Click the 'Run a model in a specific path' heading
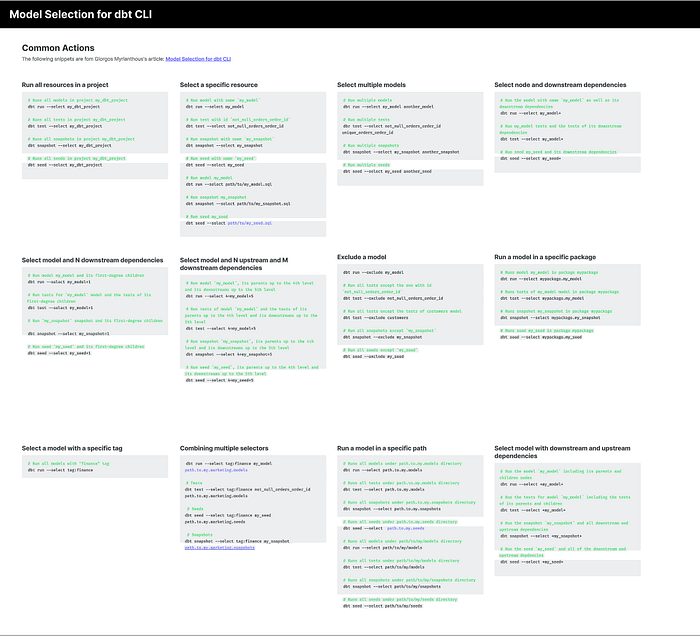Image resolution: width=700 pixels, height=637 pixels. tap(382, 448)
